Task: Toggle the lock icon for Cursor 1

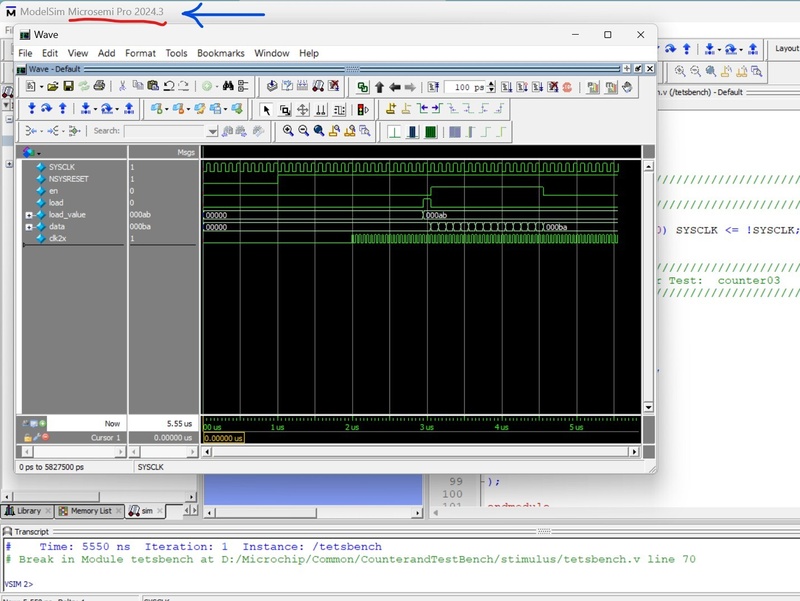Action: pos(28,438)
